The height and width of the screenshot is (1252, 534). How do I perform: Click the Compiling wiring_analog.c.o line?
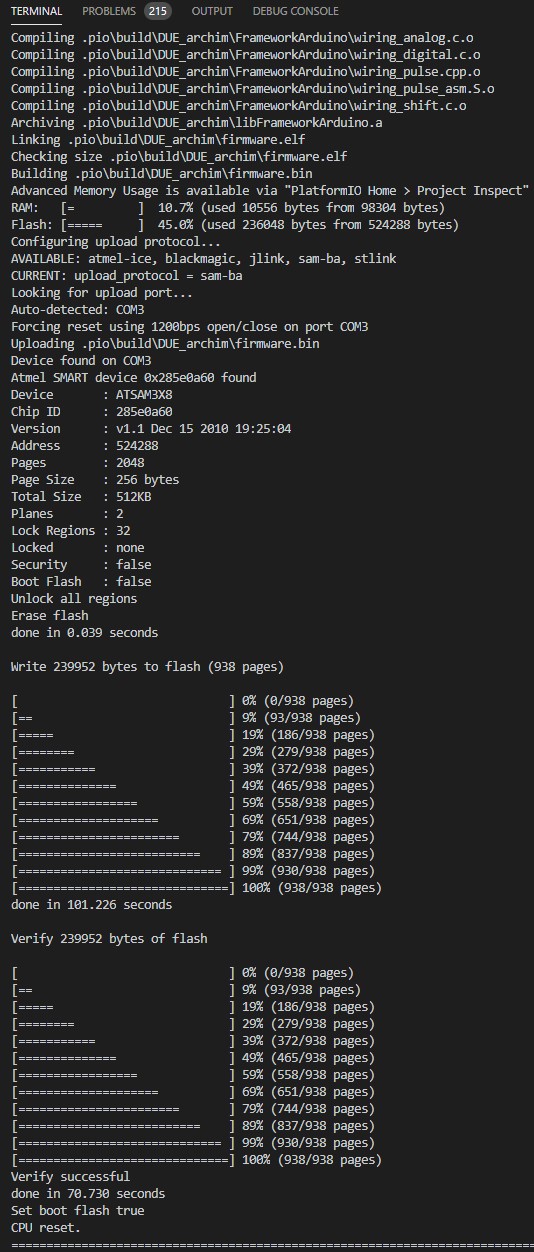coord(242,38)
